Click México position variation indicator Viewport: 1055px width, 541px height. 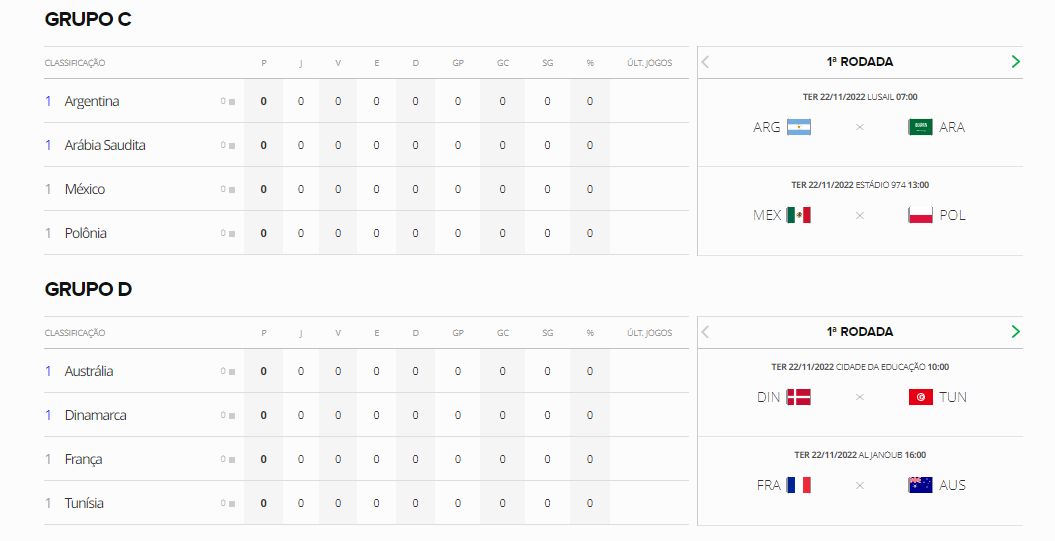(228, 189)
